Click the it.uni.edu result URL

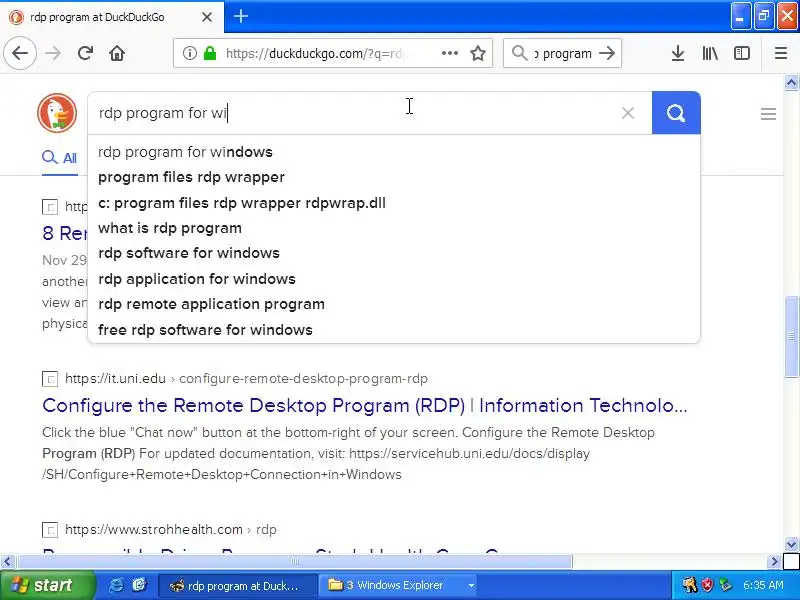pos(246,379)
